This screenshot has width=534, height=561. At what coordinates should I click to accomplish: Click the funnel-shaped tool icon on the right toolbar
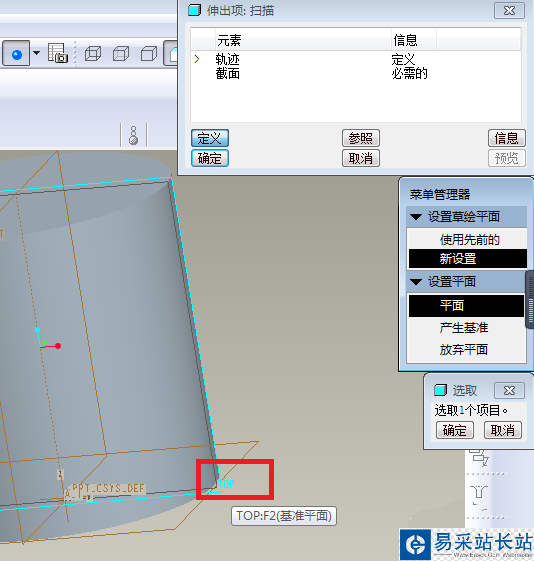[x=479, y=492]
